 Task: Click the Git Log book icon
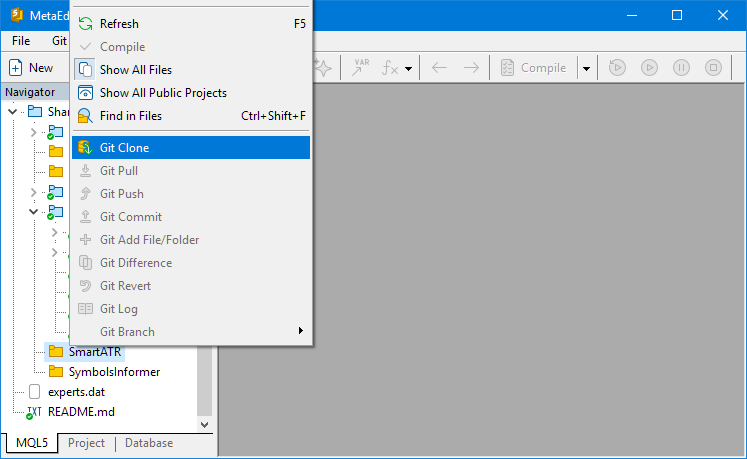tap(85, 309)
